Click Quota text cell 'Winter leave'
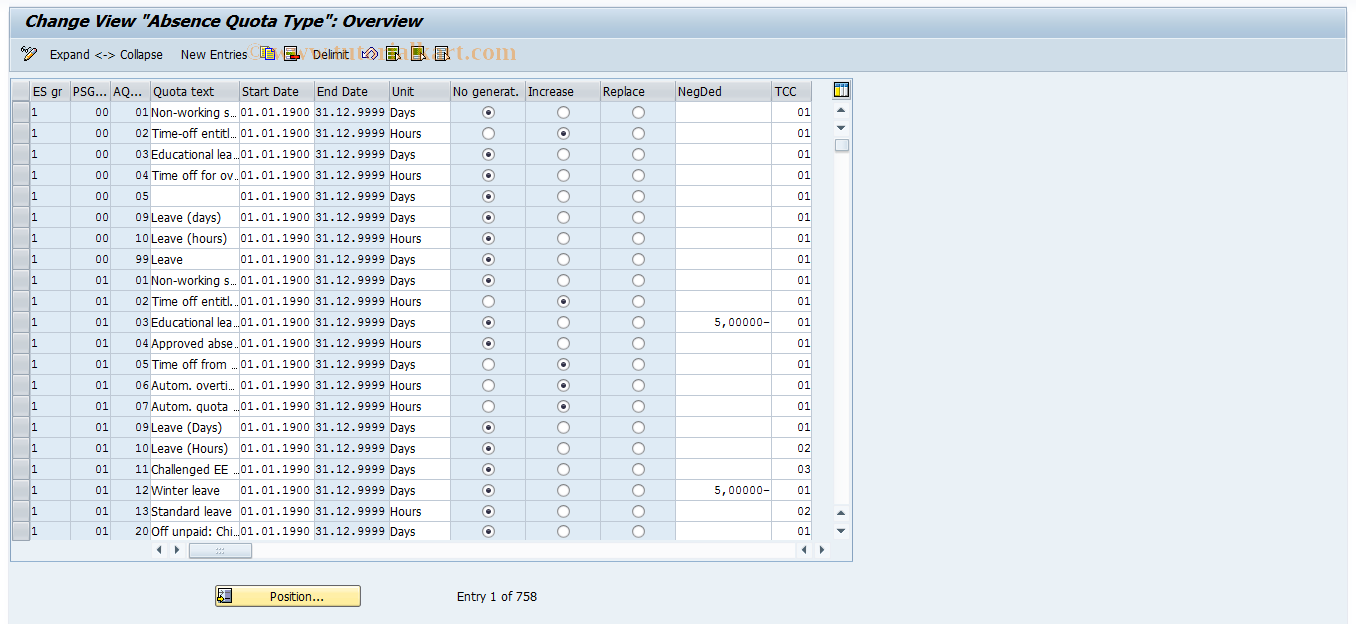 click(x=195, y=490)
